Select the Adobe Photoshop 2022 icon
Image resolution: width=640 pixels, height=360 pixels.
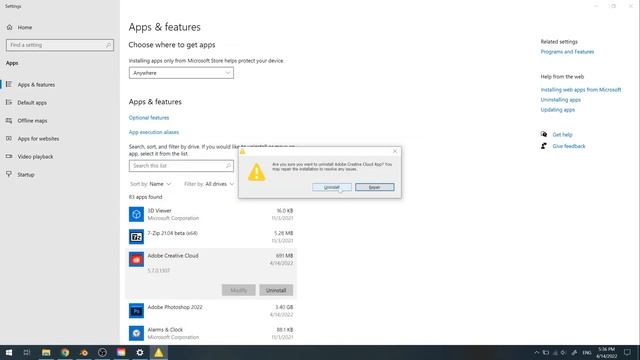click(x=136, y=311)
